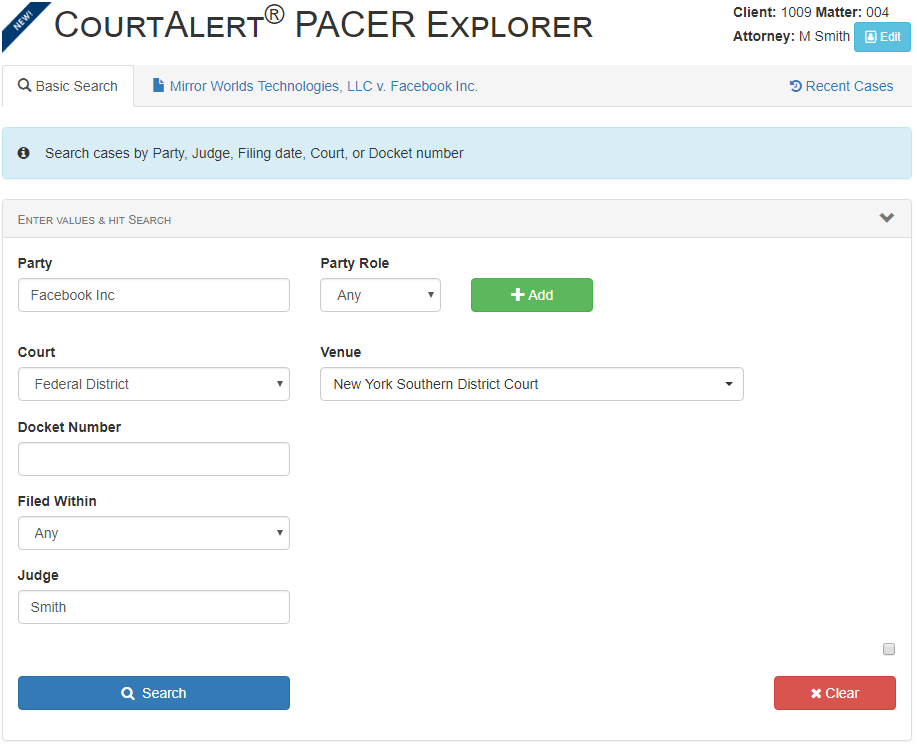This screenshot has height=746, width=917.
Task: Open the Venue dropdown
Action: [x=532, y=384]
